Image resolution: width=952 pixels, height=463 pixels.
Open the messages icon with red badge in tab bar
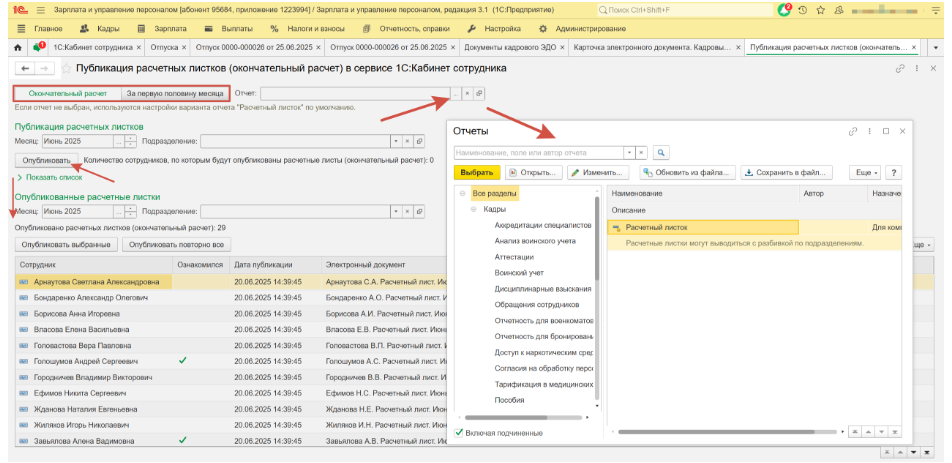pos(39,47)
